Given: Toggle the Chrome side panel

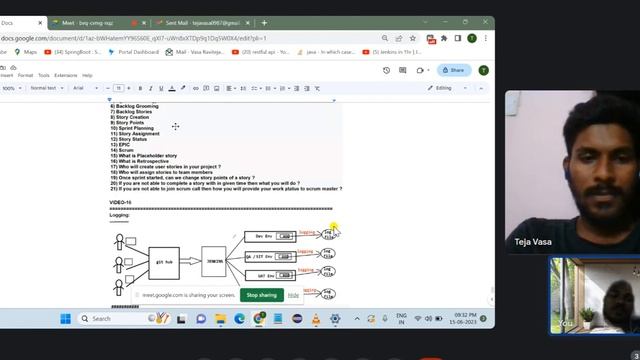Looking at the screenshot, I should (x=458, y=38).
